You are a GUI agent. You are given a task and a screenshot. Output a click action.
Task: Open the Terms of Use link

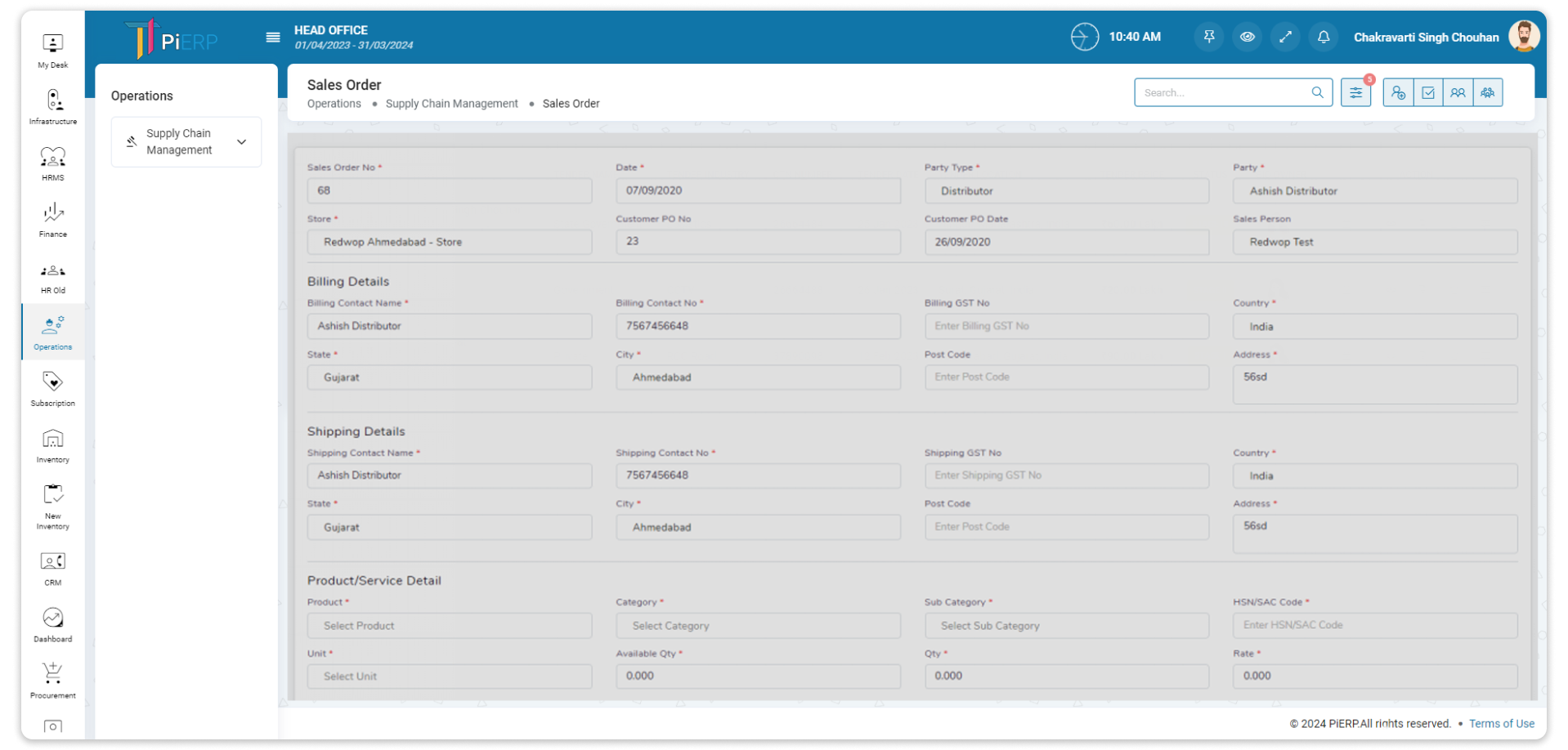[x=1501, y=724]
